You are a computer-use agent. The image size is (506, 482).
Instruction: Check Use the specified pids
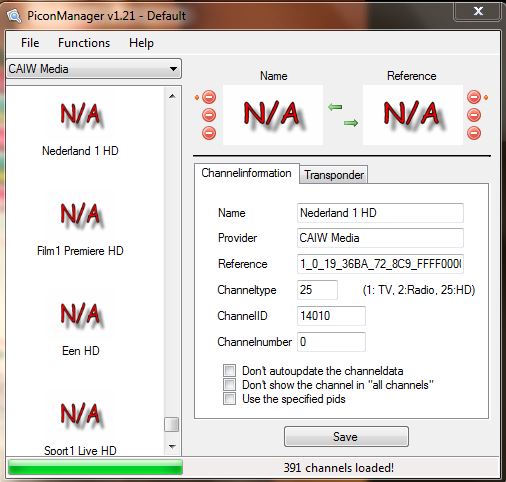coord(229,398)
